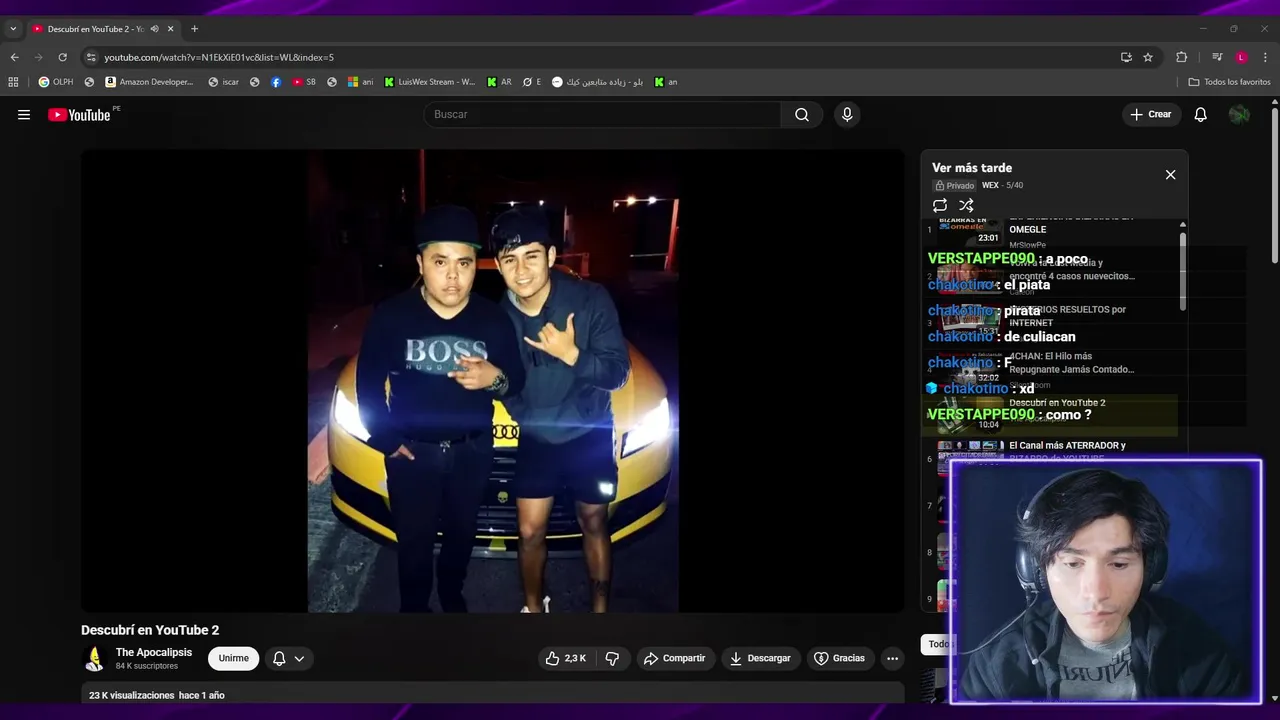1280x720 pixels.
Task: Open the channel avatar of The Apocalipsis
Action: click(x=94, y=658)
